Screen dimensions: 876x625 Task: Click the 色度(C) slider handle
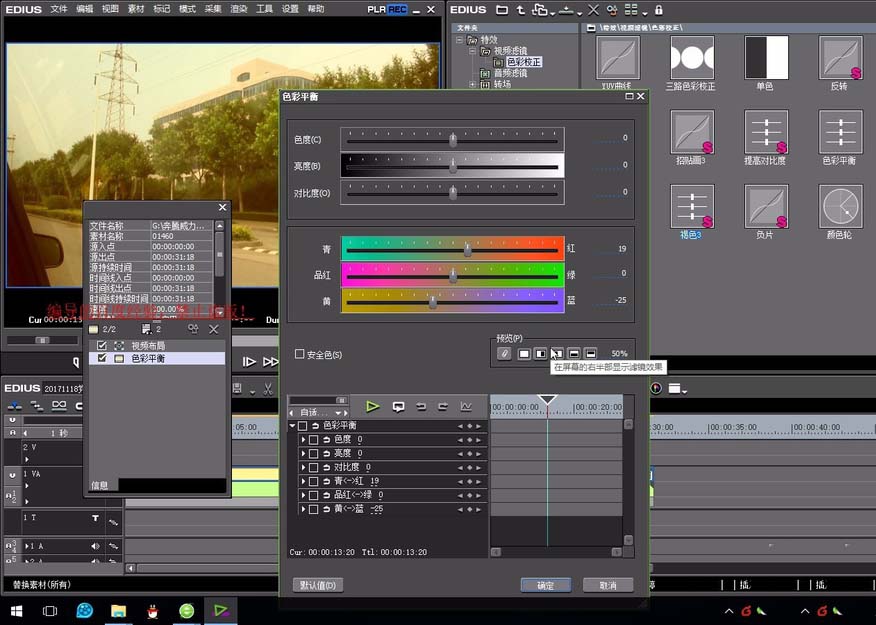tap(453, 140)
